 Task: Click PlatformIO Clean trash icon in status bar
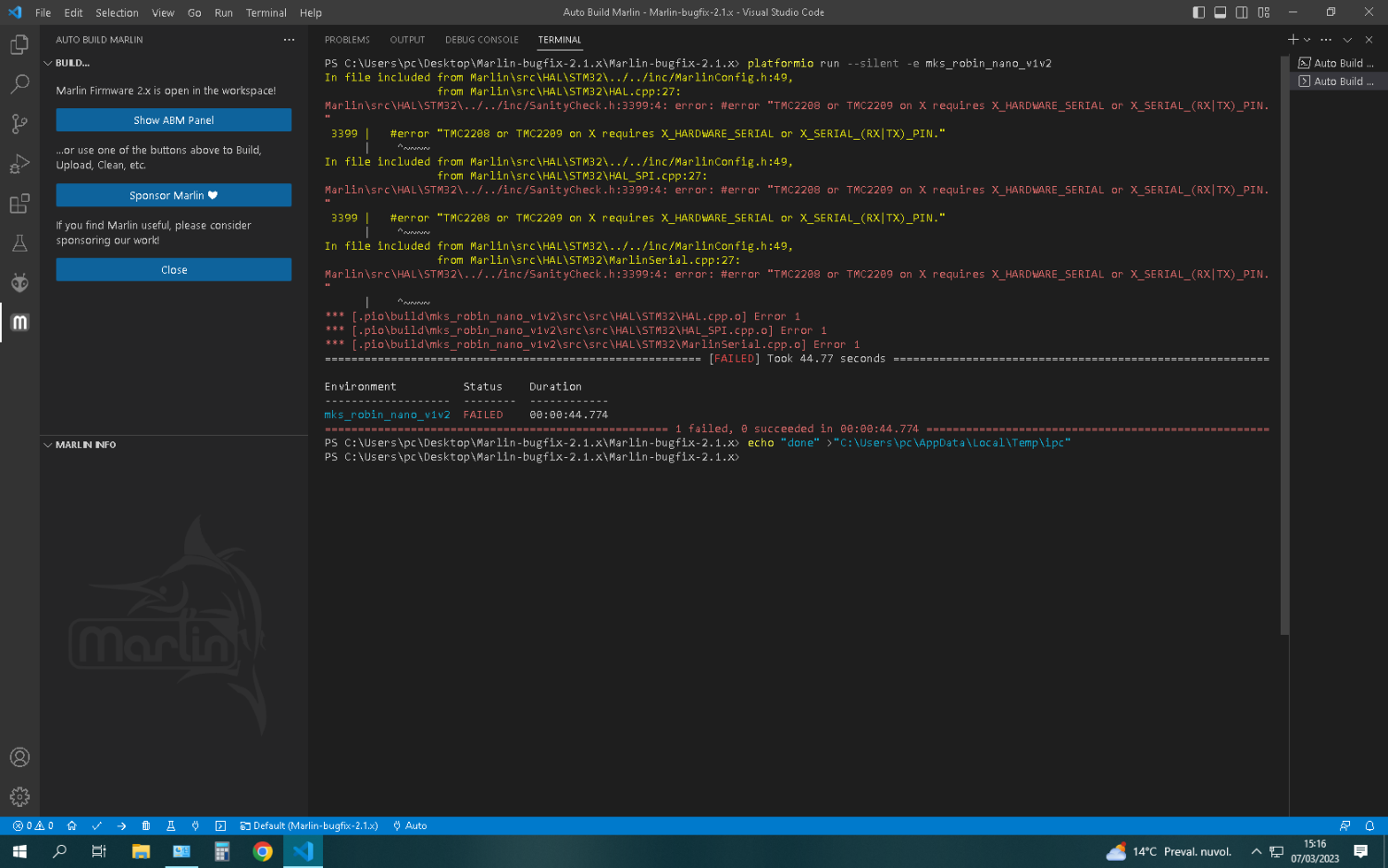tap(146, 825)
